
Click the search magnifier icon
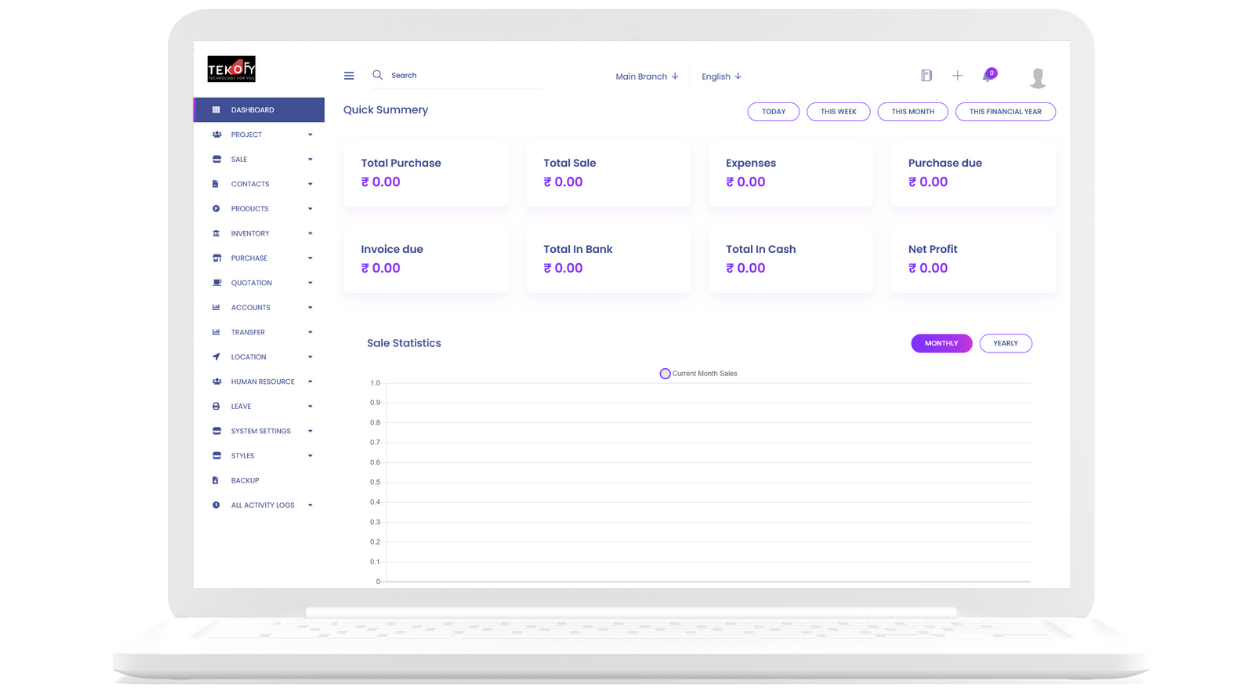[377, 75]
